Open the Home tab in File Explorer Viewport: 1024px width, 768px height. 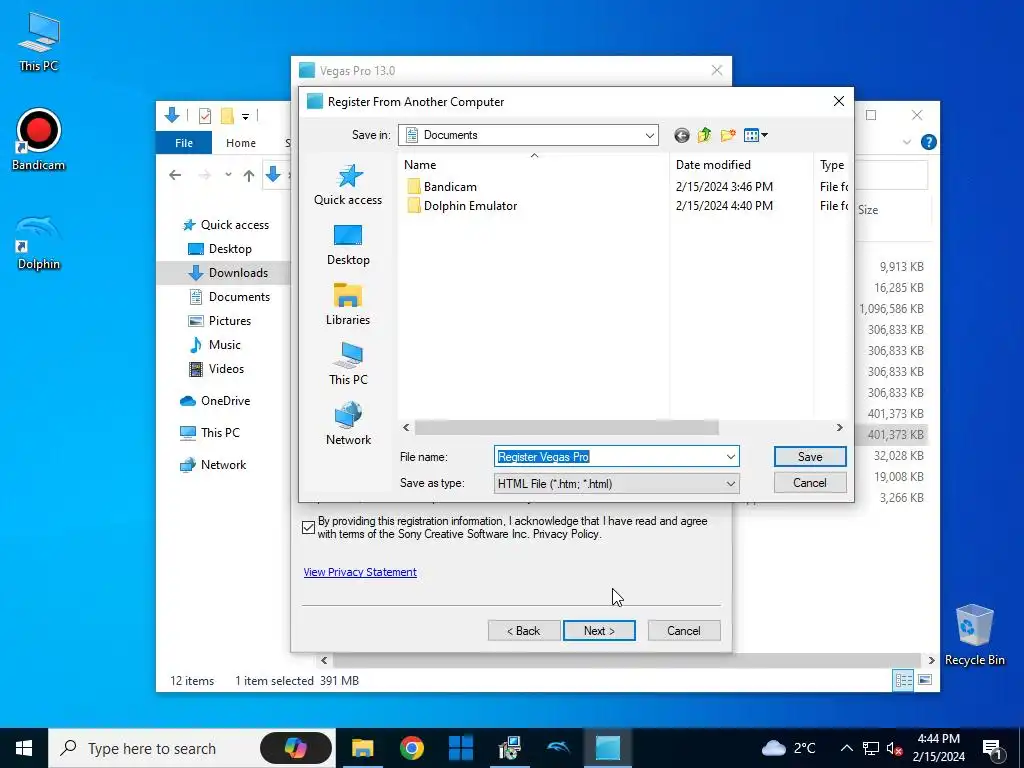pos(241,143)
